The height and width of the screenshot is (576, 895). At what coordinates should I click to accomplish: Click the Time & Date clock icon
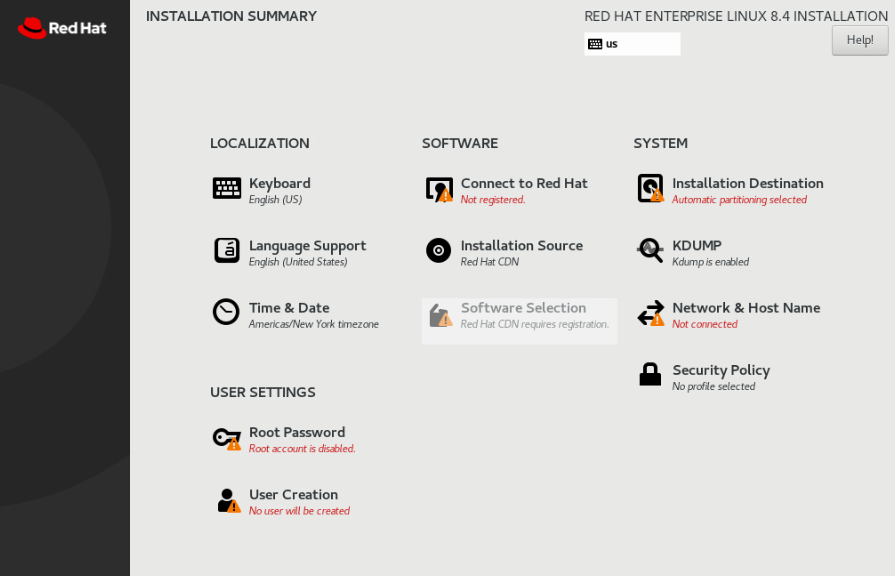coord(227,312)
